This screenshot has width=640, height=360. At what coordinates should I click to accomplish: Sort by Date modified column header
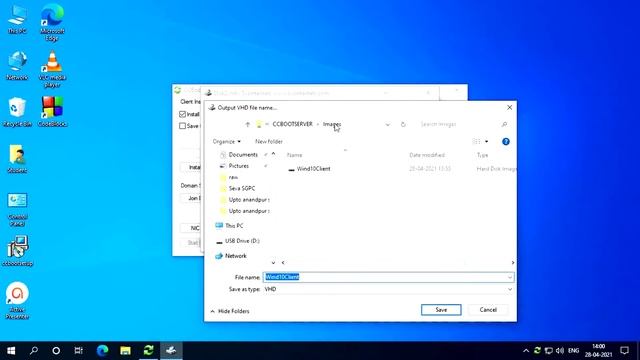(427, 155)
